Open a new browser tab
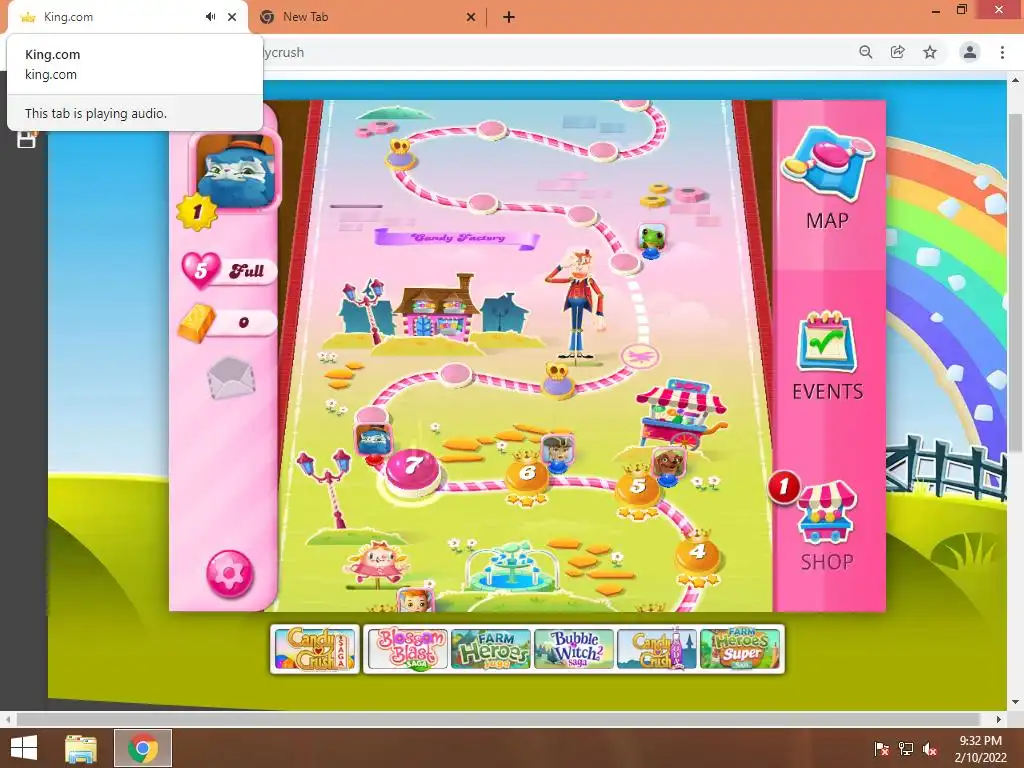This screenshot has width=1024, height=768. pos(509,17)
